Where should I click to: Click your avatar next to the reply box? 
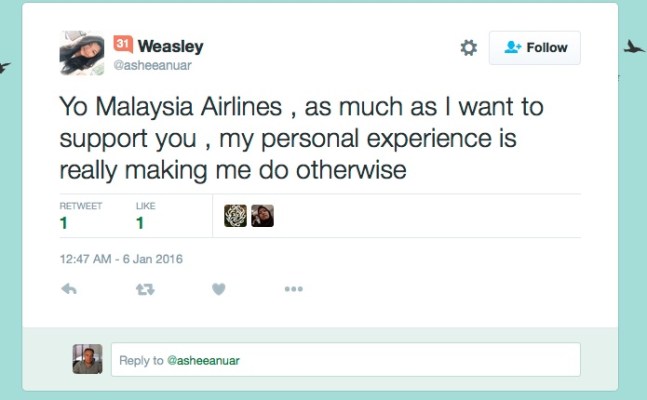click(87, 359)
